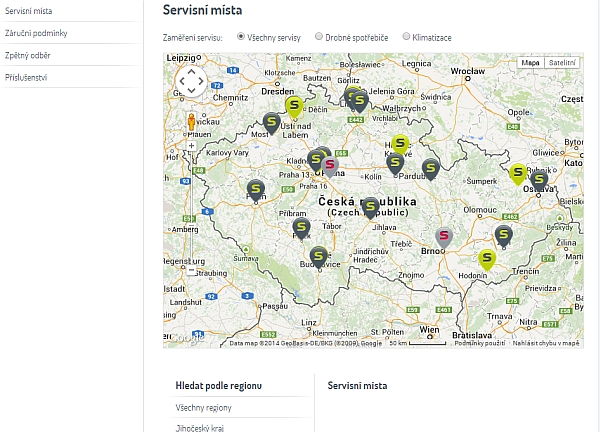The height and width of the screenshot is (434, 600).
Task: Click the yellow service marker at Hradec Králové
Action: pos(400,145)
